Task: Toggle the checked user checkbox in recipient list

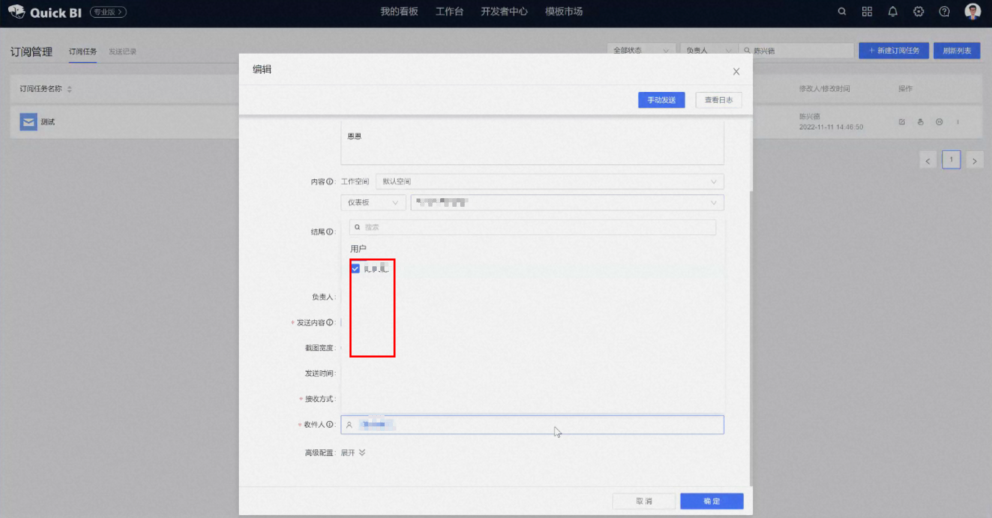Action: click(355, 268)
